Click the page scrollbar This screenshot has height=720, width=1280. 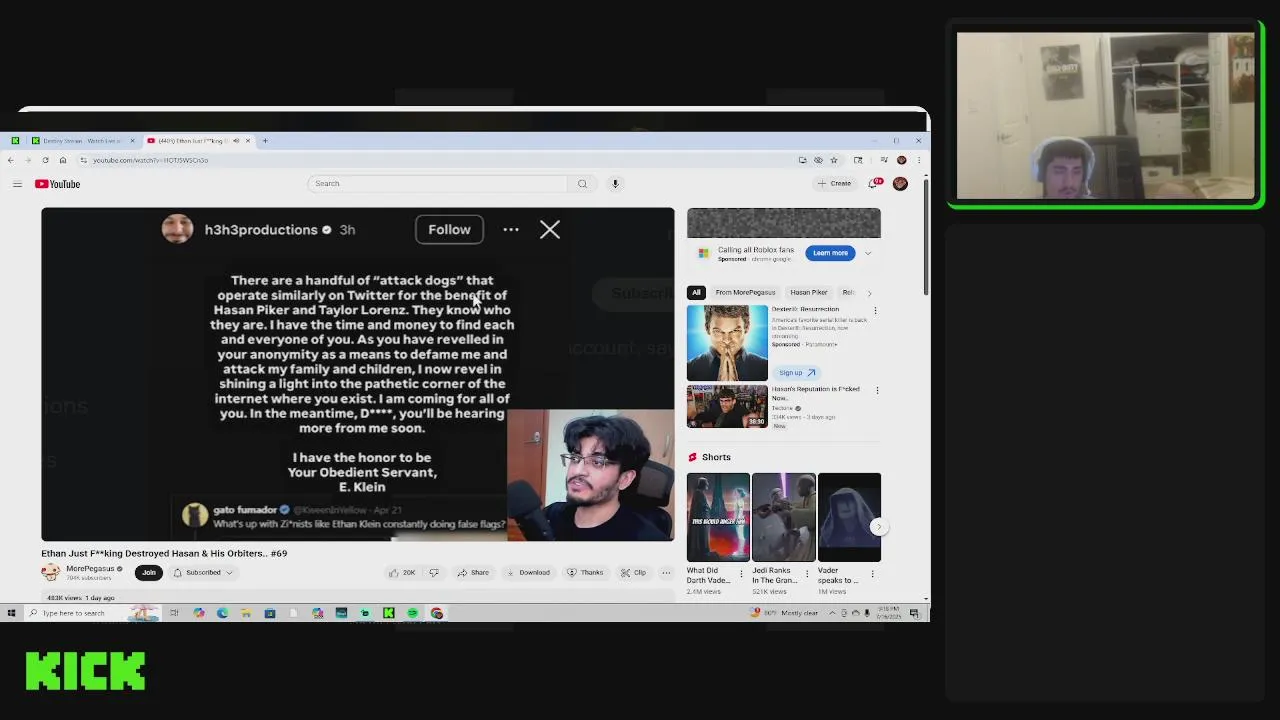pos(925,237)
